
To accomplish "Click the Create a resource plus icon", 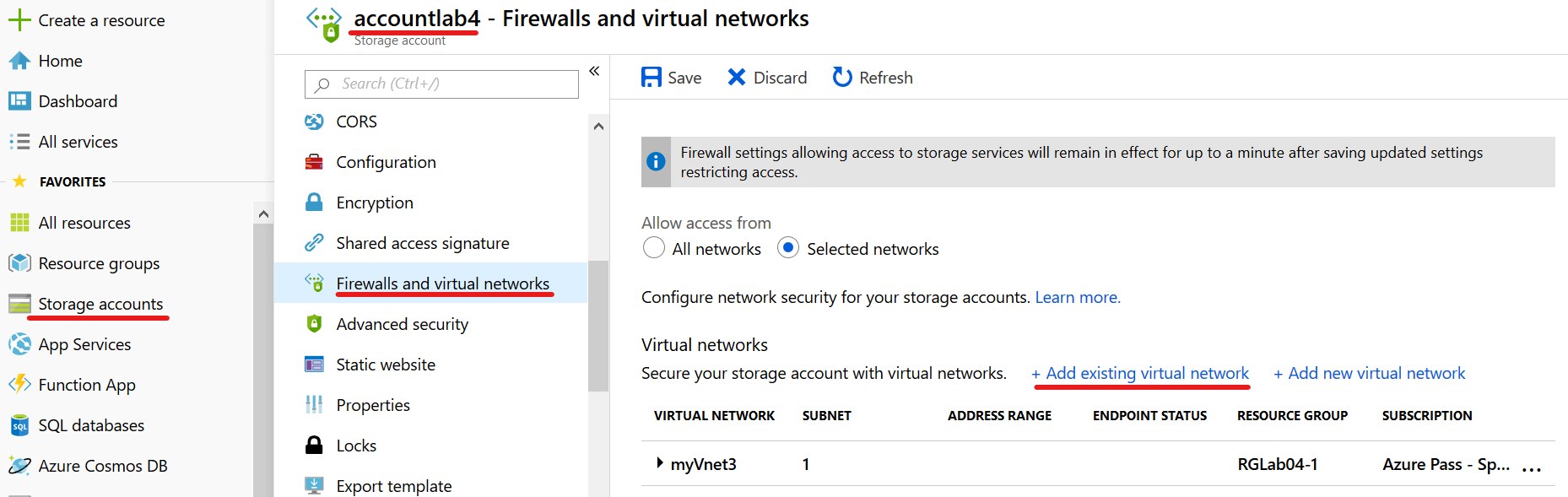I will tap(19, 20).
